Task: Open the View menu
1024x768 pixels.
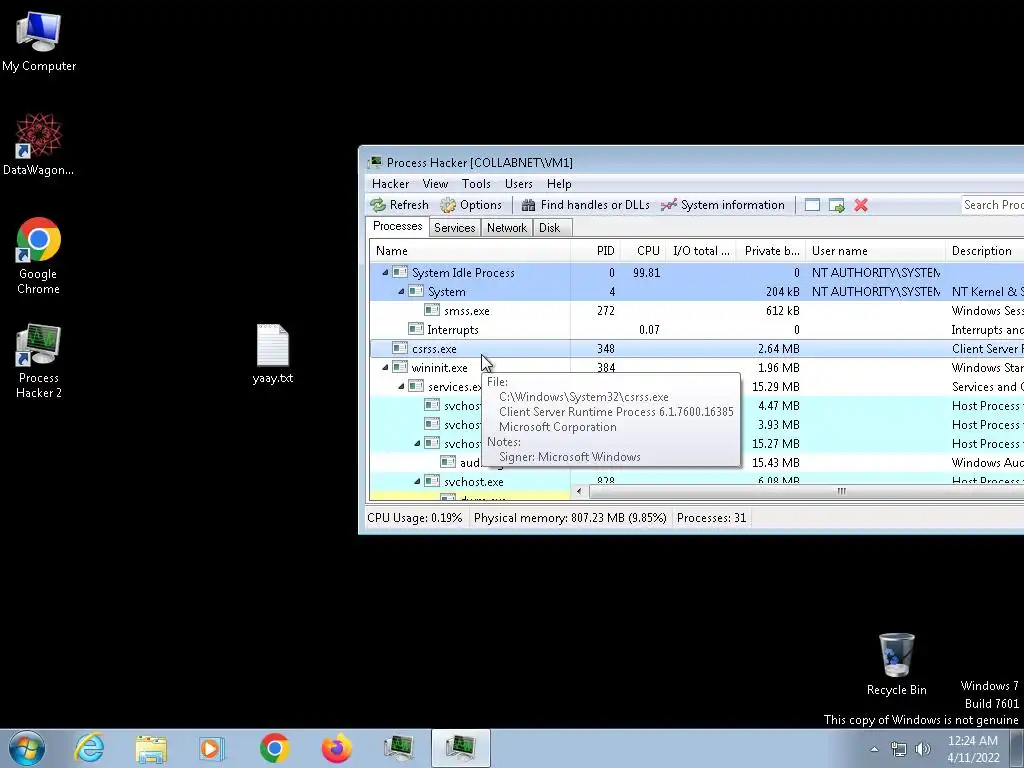Action: point(435,184)
